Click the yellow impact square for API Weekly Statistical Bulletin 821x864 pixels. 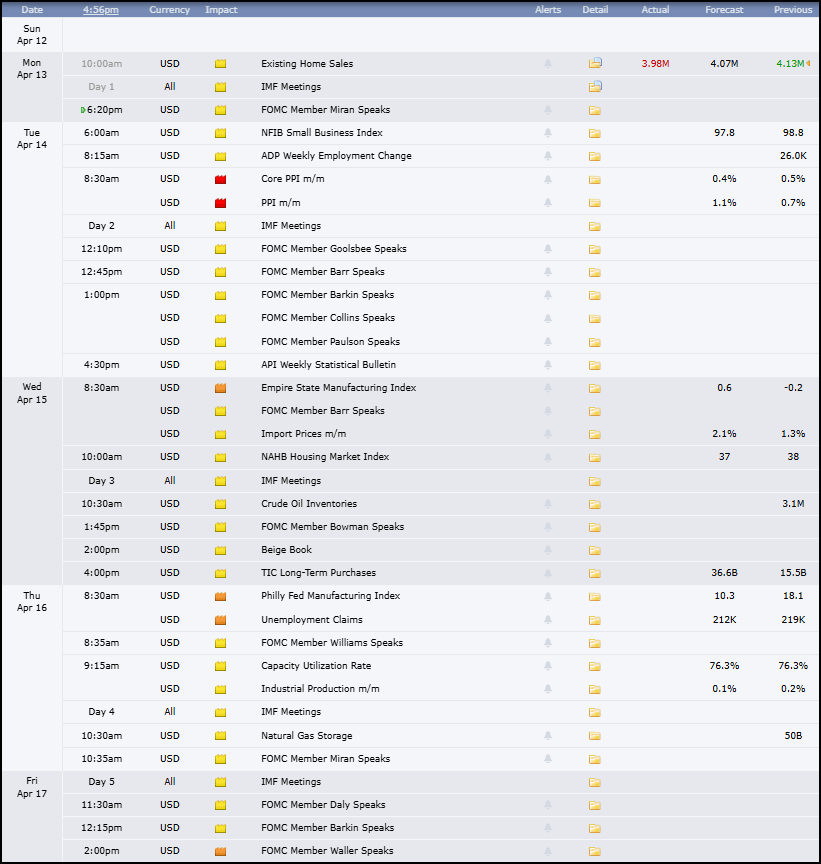click(220, 364)
